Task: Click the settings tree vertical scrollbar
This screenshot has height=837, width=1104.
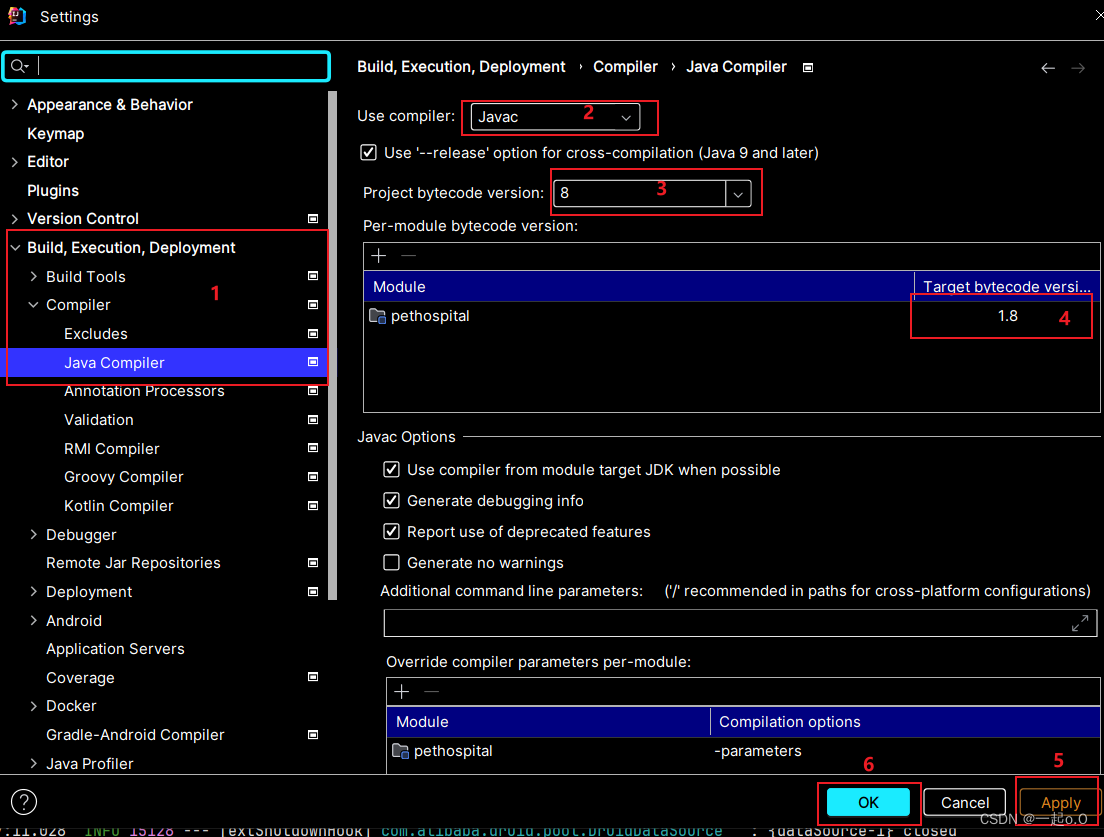Action: 332,345
